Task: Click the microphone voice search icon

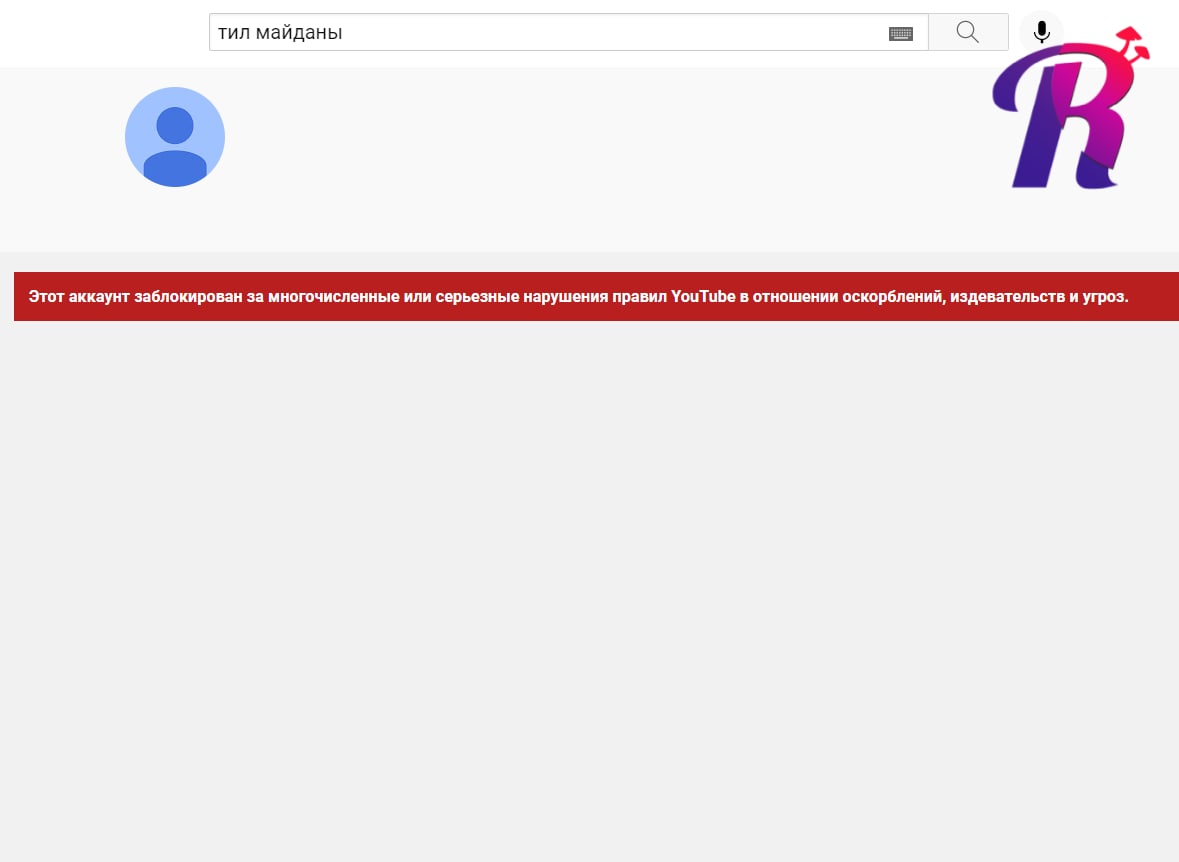Action: [x=1041, y=32]
